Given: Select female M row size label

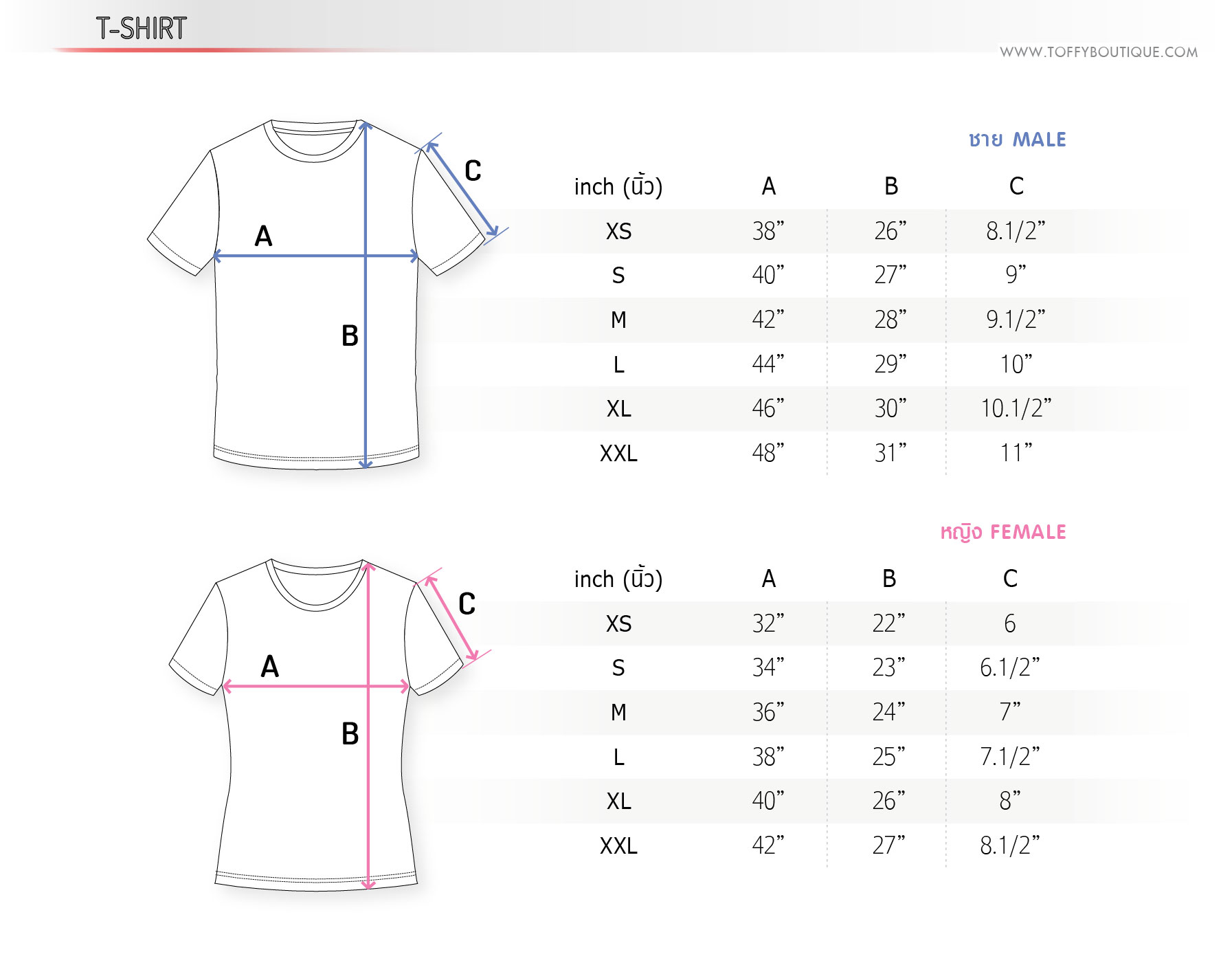Looking at the screenshot, I should 618,712.
